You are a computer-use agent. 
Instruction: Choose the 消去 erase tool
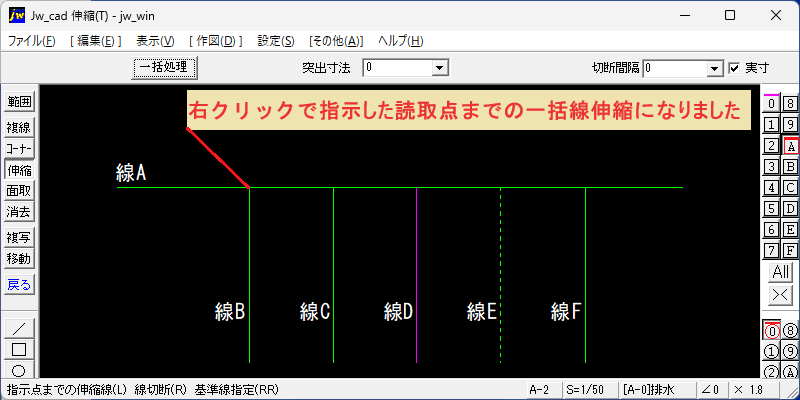pyautogui.click(x=19, y=212)
